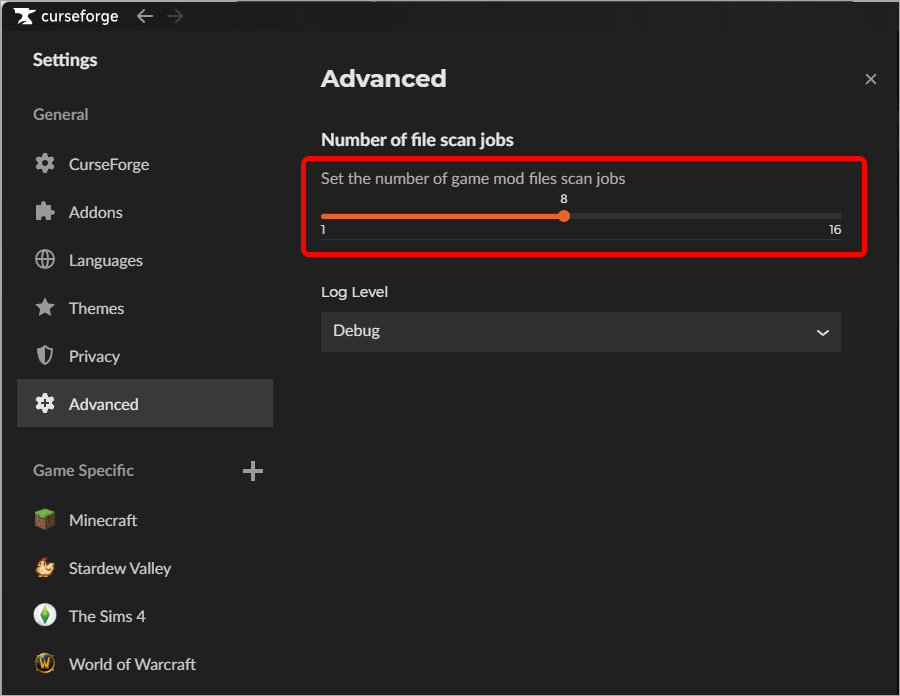Open The Sims 4 game settings

145,616
